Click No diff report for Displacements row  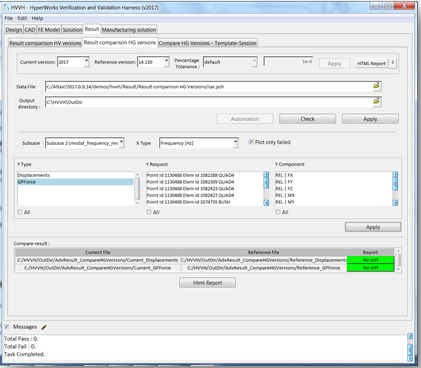[370, 260]
